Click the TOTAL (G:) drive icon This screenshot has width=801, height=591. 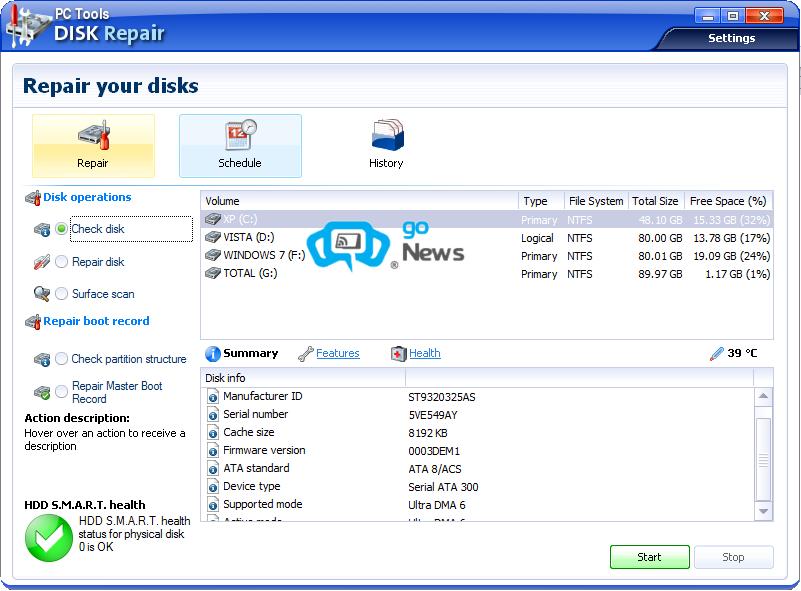213,273
